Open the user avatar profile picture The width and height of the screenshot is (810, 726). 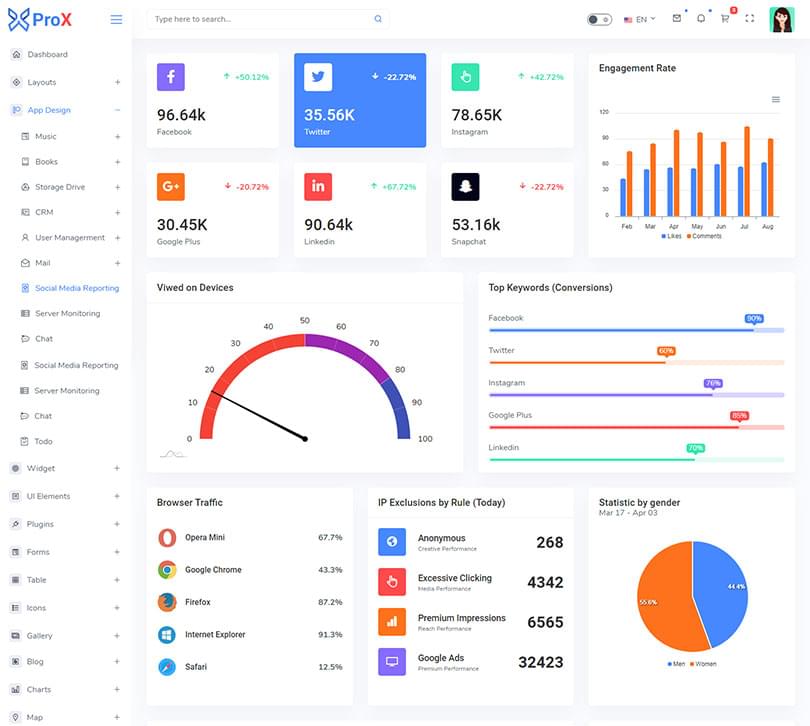pyautogui.click(x=781, y=19)
